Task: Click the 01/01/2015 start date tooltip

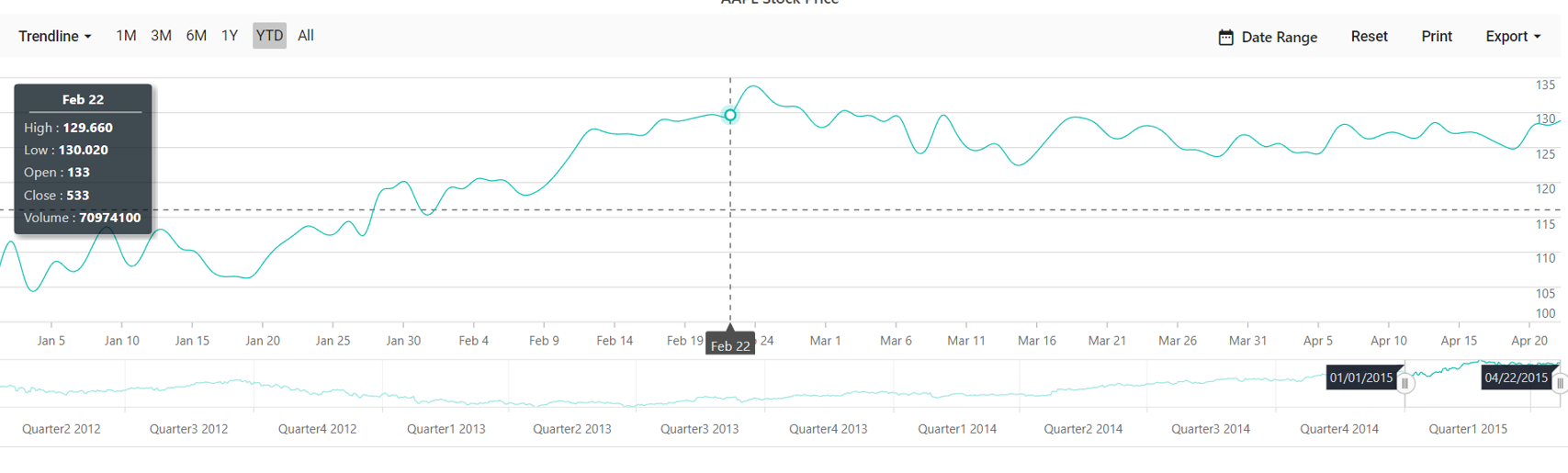Action: pyautogui.click(x=1361, y=377)
